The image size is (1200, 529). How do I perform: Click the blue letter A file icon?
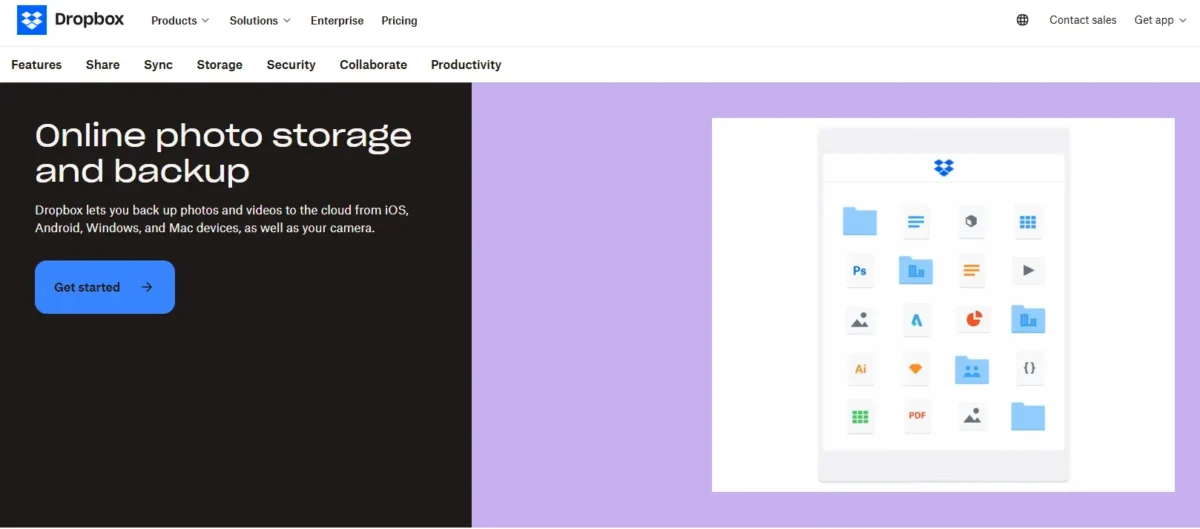pyautogui.click(x=916, y=319)
